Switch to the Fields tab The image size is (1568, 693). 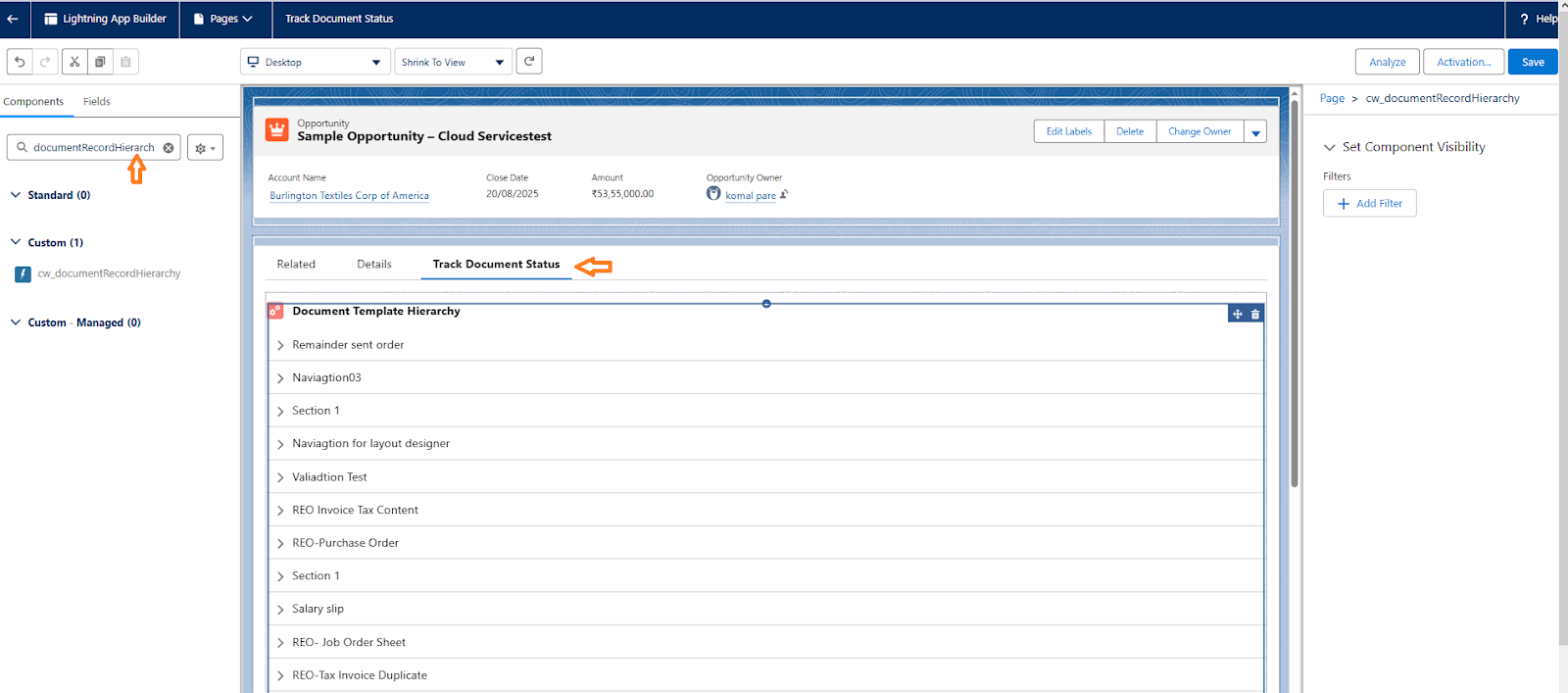[x=96, y=101]
